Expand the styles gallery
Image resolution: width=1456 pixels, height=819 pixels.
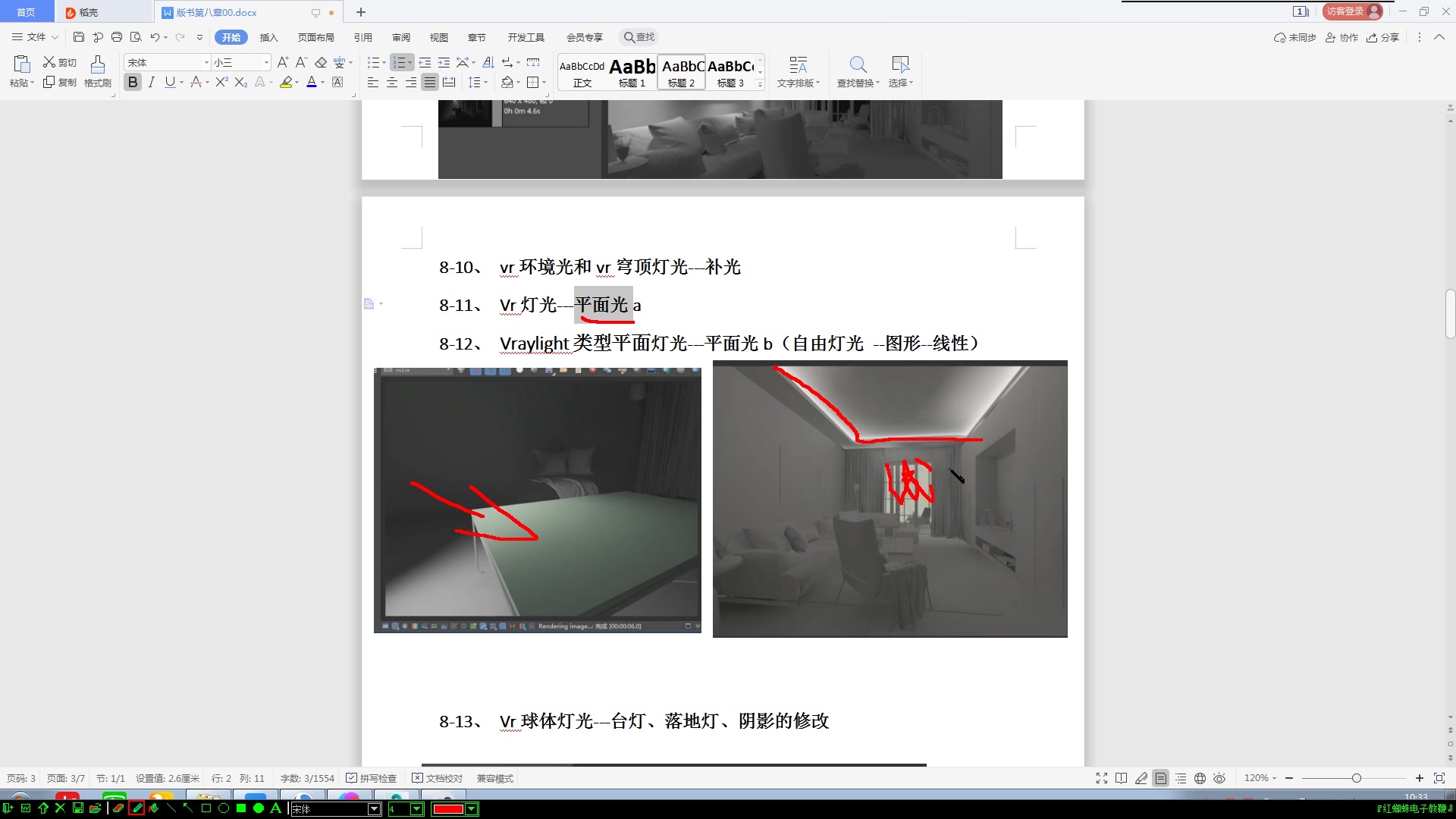click(760, 85)
